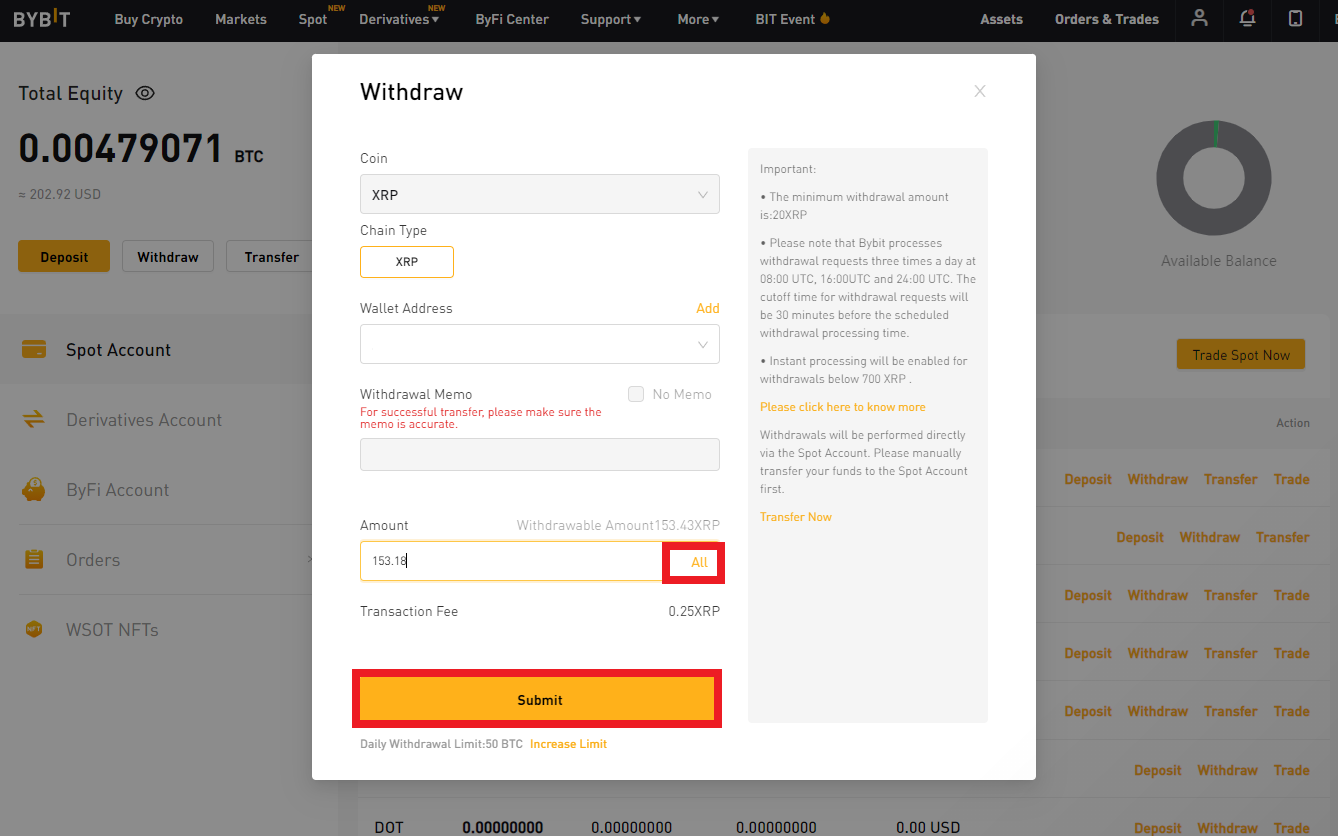
Task: Expand the Wallet Address dropdown
Action: click(540, 344)
